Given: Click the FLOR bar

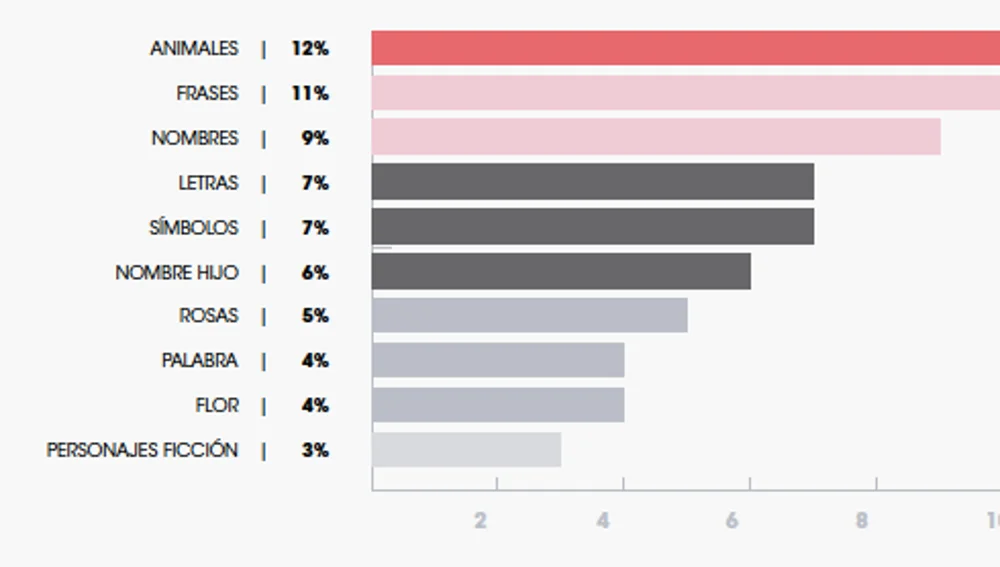Looking at the screenshot, I should click(498, 405).
